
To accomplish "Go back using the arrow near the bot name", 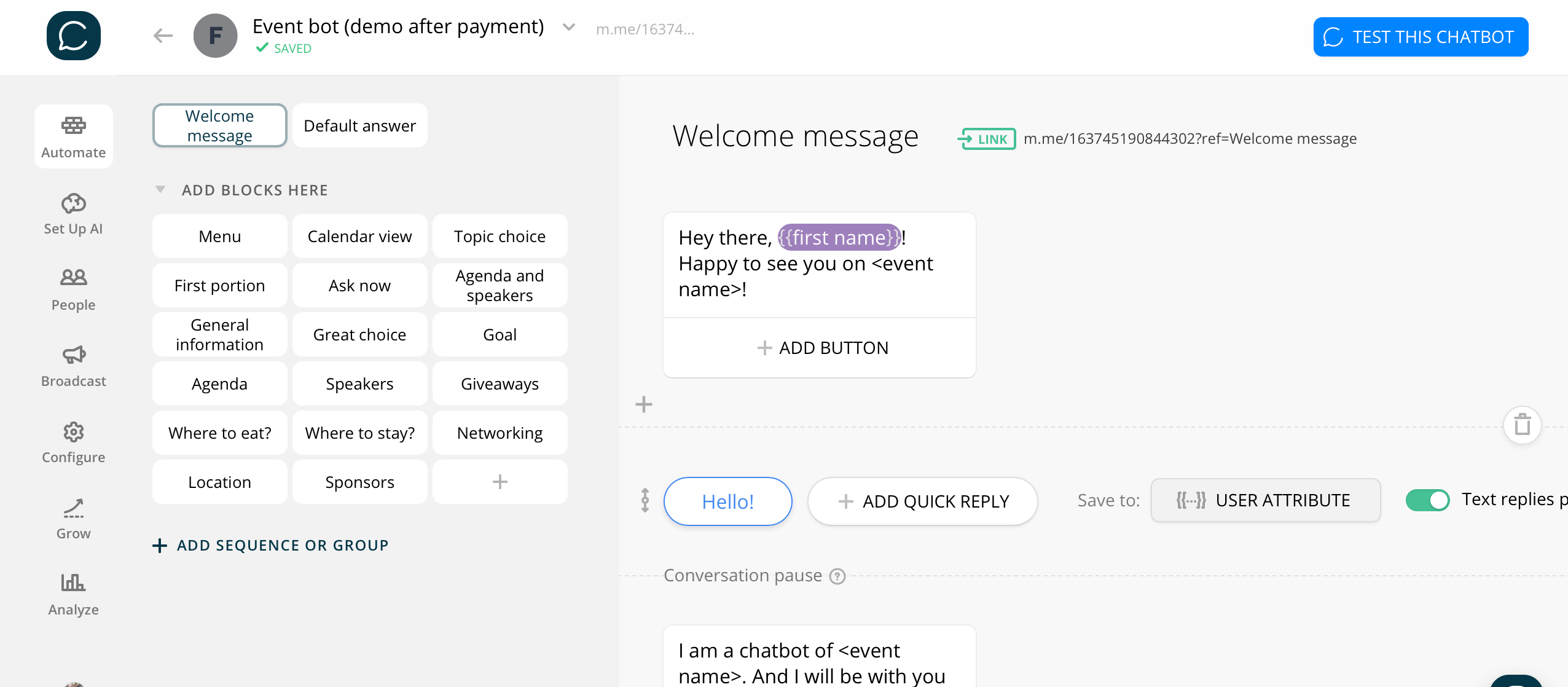I will (163, 35).
